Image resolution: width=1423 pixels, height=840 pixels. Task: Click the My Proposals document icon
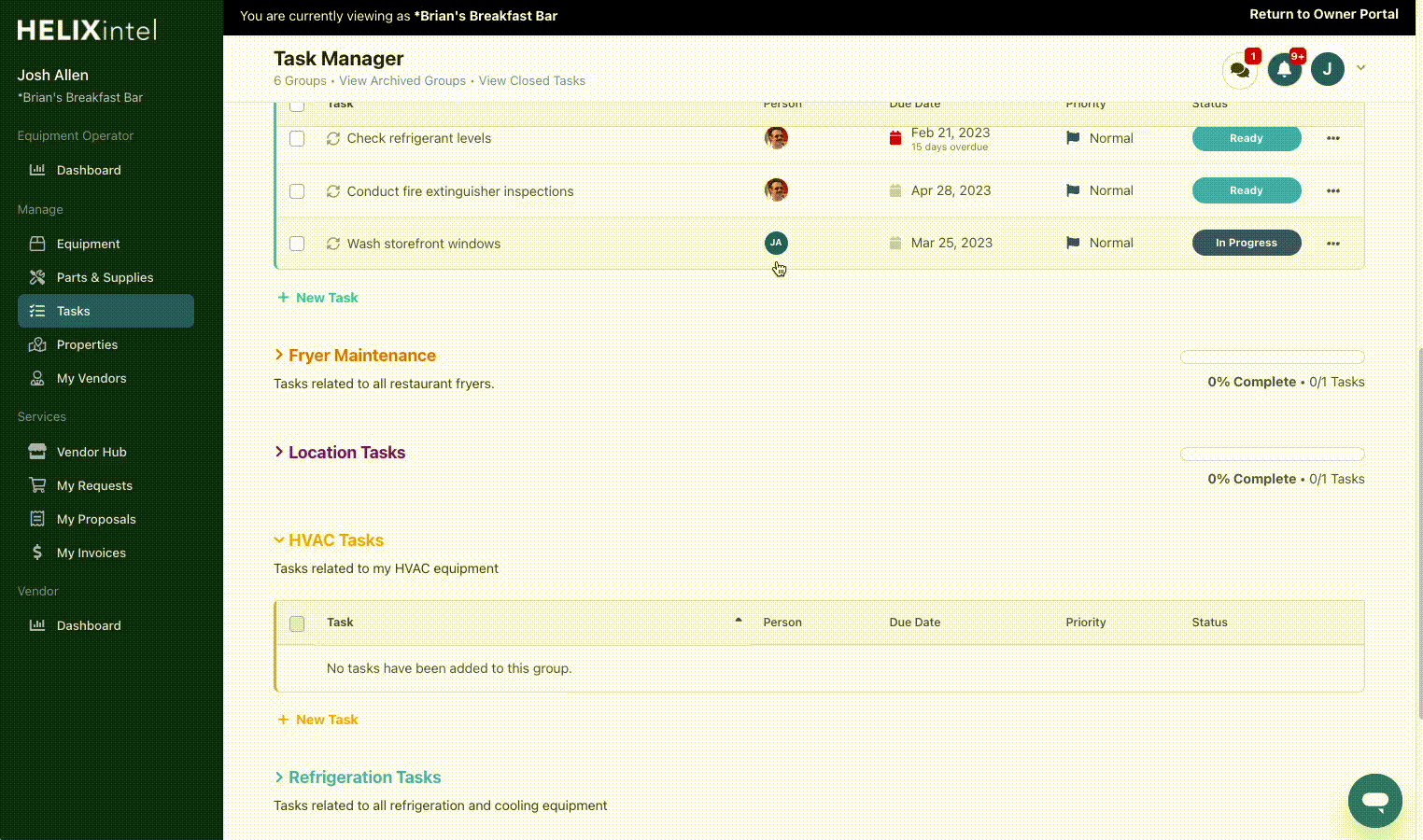coord(37,519)
